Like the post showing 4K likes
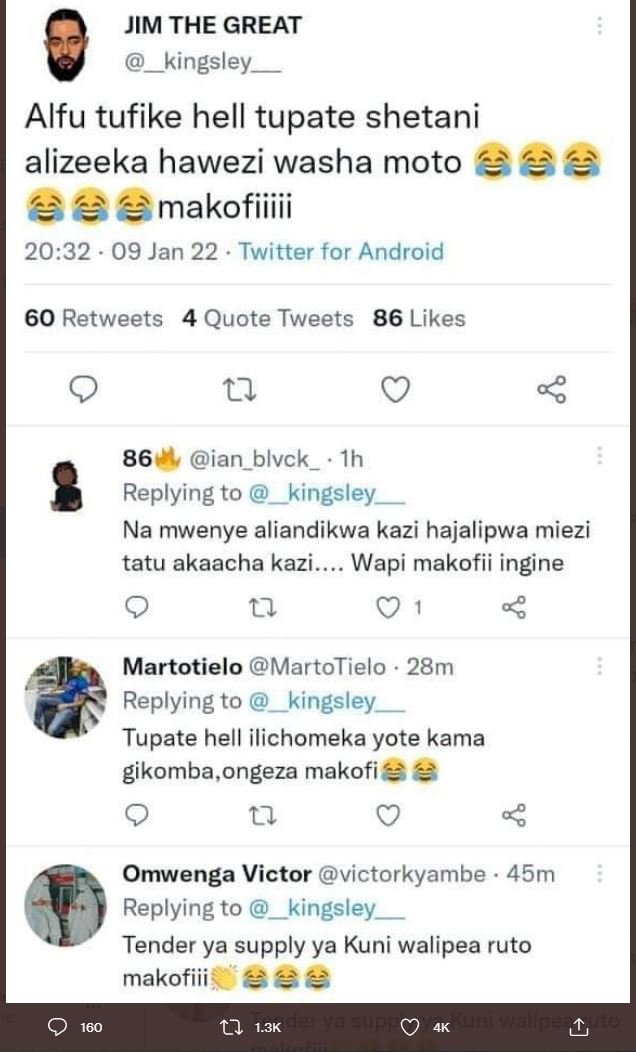The height and width of the screenshot is (1052, 636). (410, 1027)
